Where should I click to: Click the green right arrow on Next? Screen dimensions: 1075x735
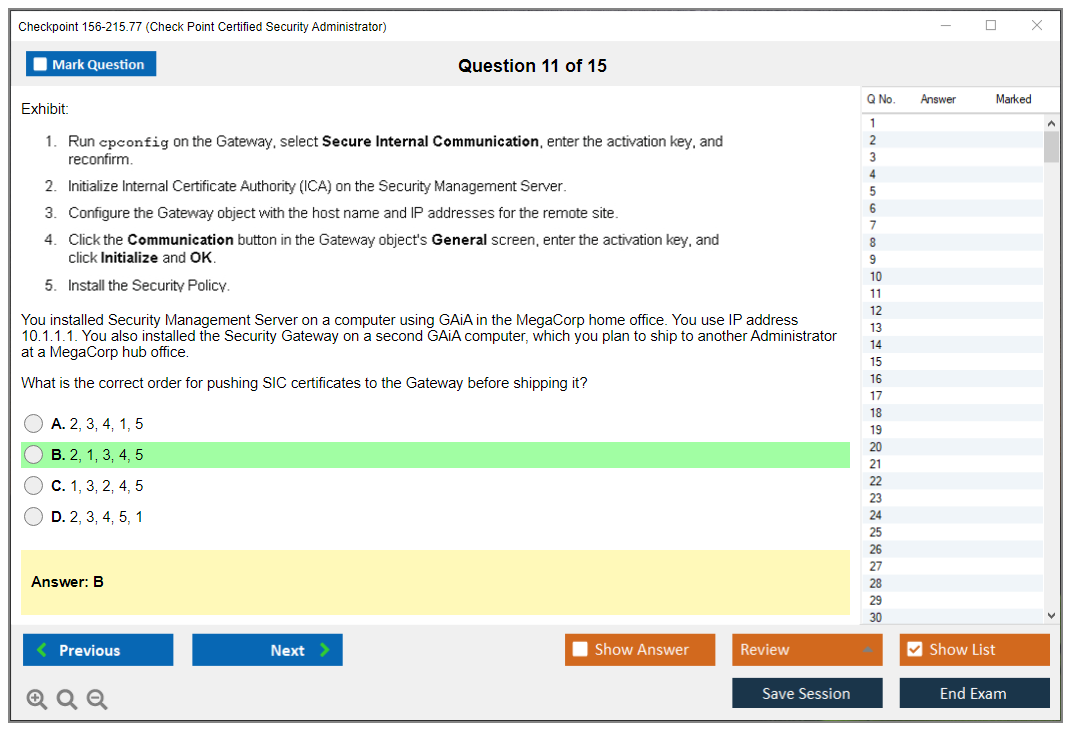[325, 650]
